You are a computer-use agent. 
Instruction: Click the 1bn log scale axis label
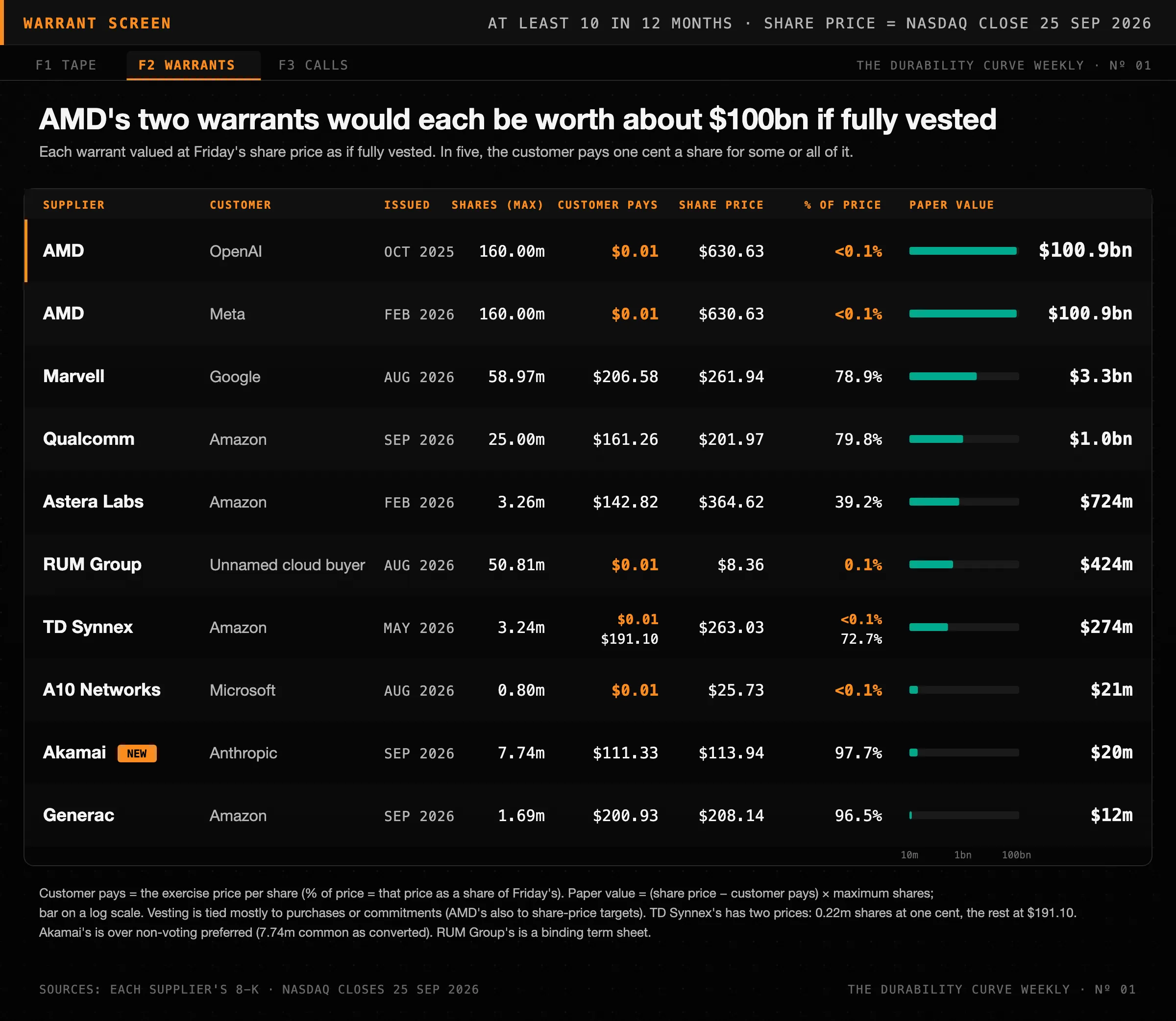pos(963,854)
